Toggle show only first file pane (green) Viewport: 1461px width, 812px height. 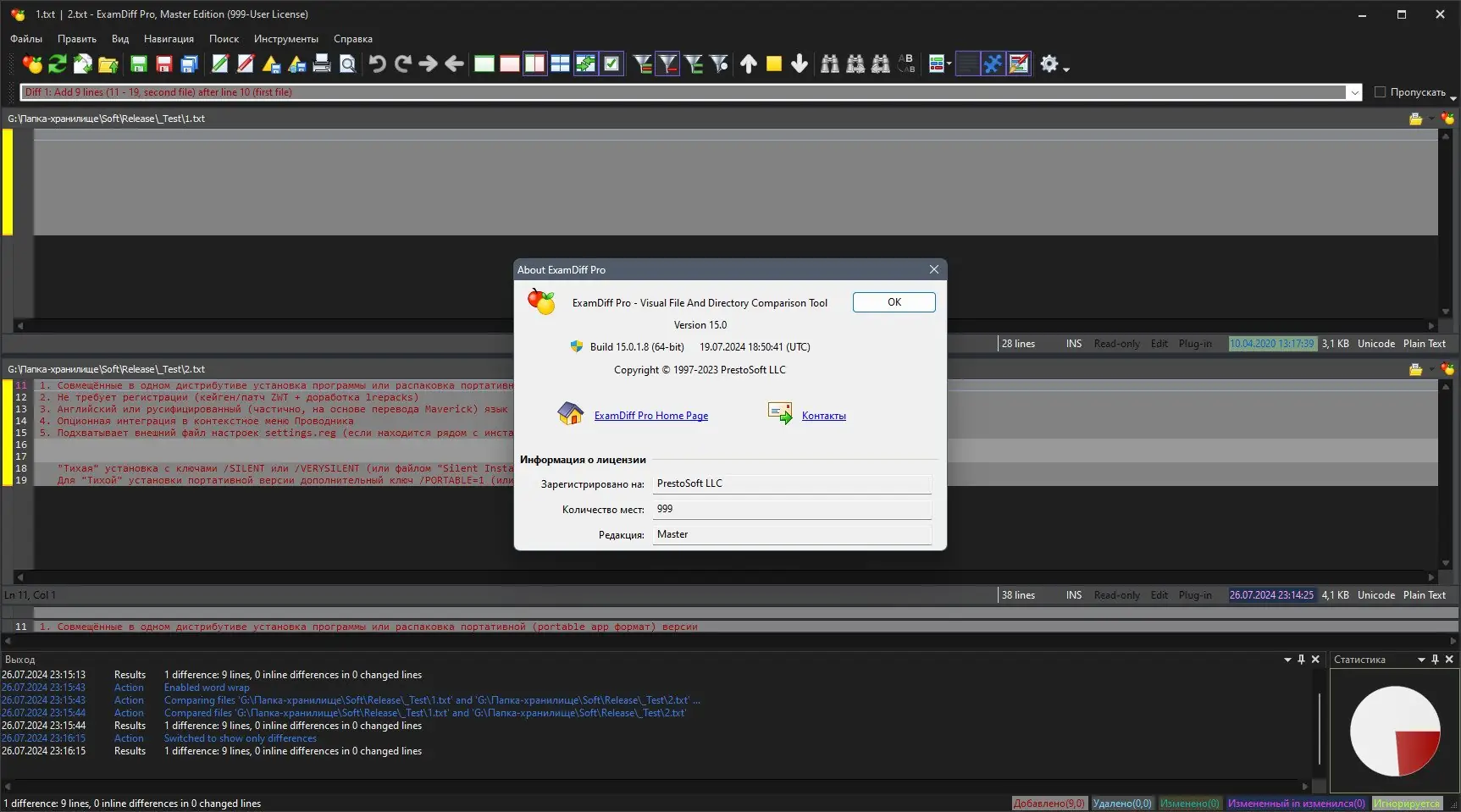pyautogui.click(x=484, y=64)
